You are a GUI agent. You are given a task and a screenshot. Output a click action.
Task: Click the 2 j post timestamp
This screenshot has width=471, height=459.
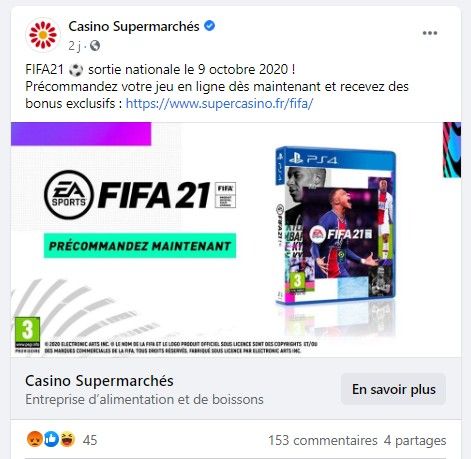(x=75, y=46)
